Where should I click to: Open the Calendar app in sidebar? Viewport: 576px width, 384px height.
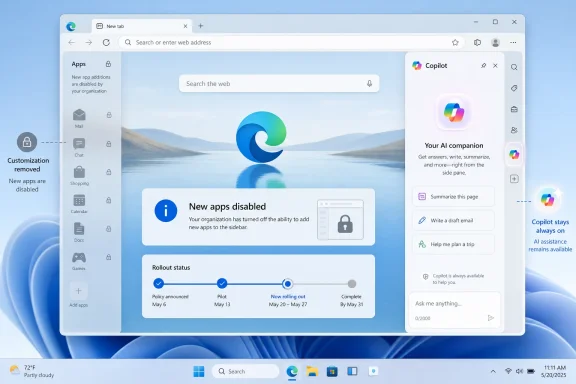point(79,204)
